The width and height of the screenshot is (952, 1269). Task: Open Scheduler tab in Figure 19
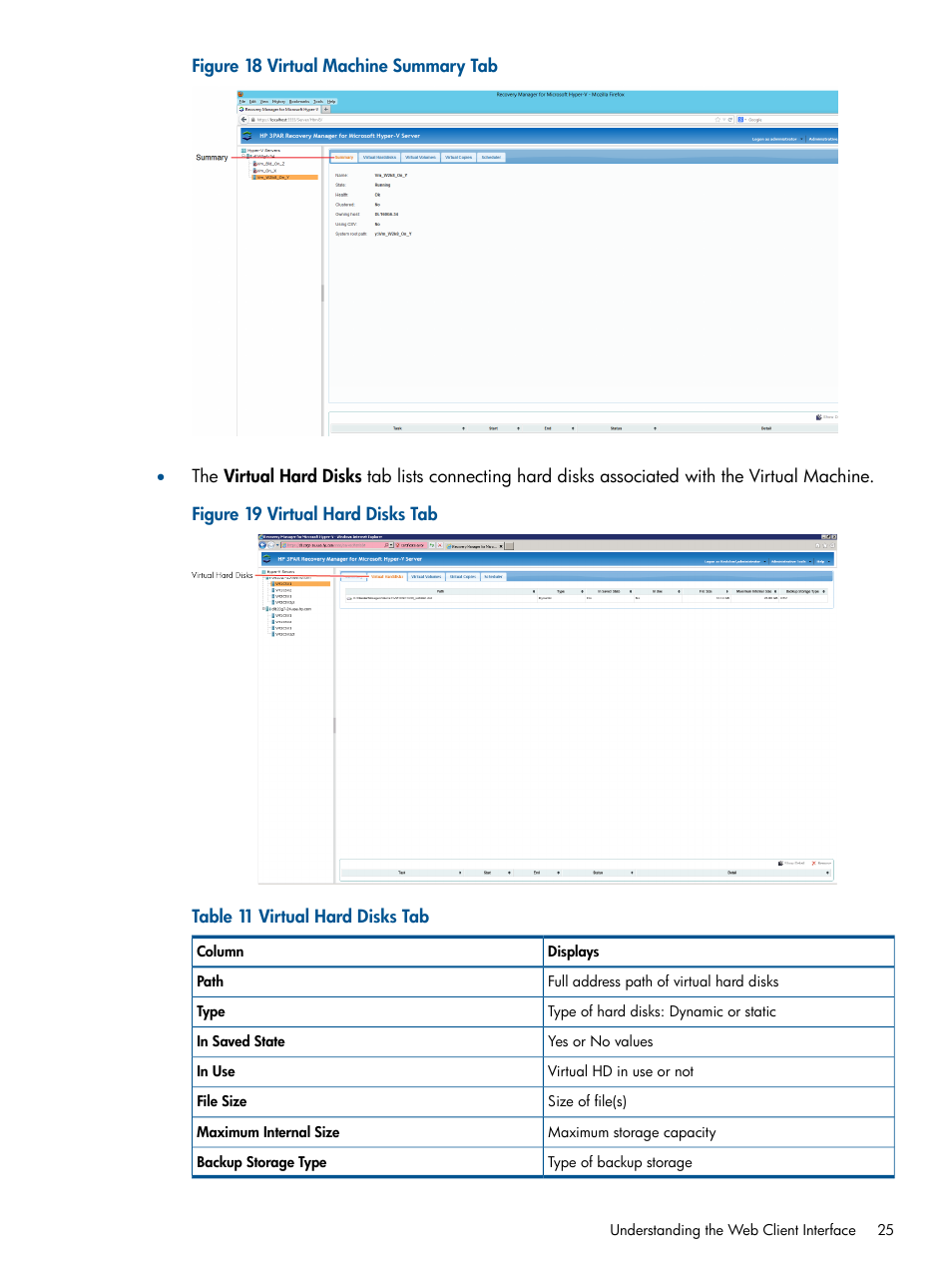tap(493, 577)
